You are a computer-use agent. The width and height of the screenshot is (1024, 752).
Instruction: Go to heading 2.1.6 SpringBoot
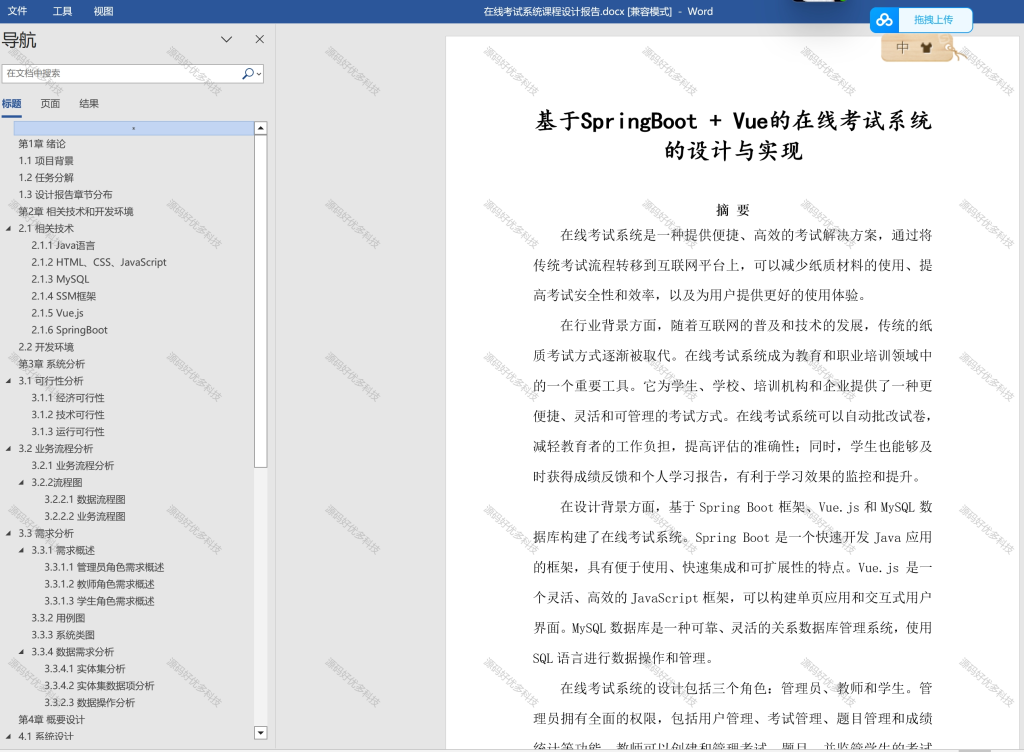[69, 330]
